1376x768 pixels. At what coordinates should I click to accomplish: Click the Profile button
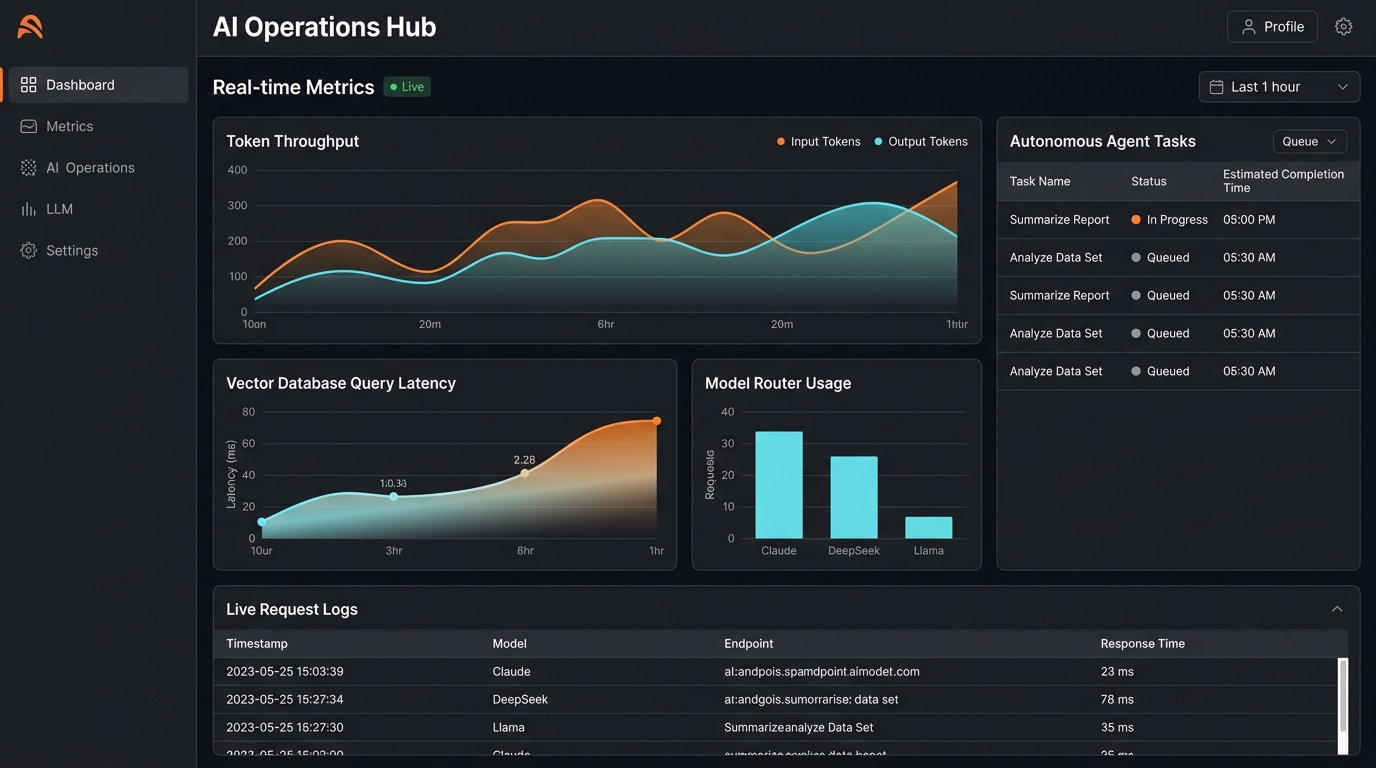pos(1272,27)
